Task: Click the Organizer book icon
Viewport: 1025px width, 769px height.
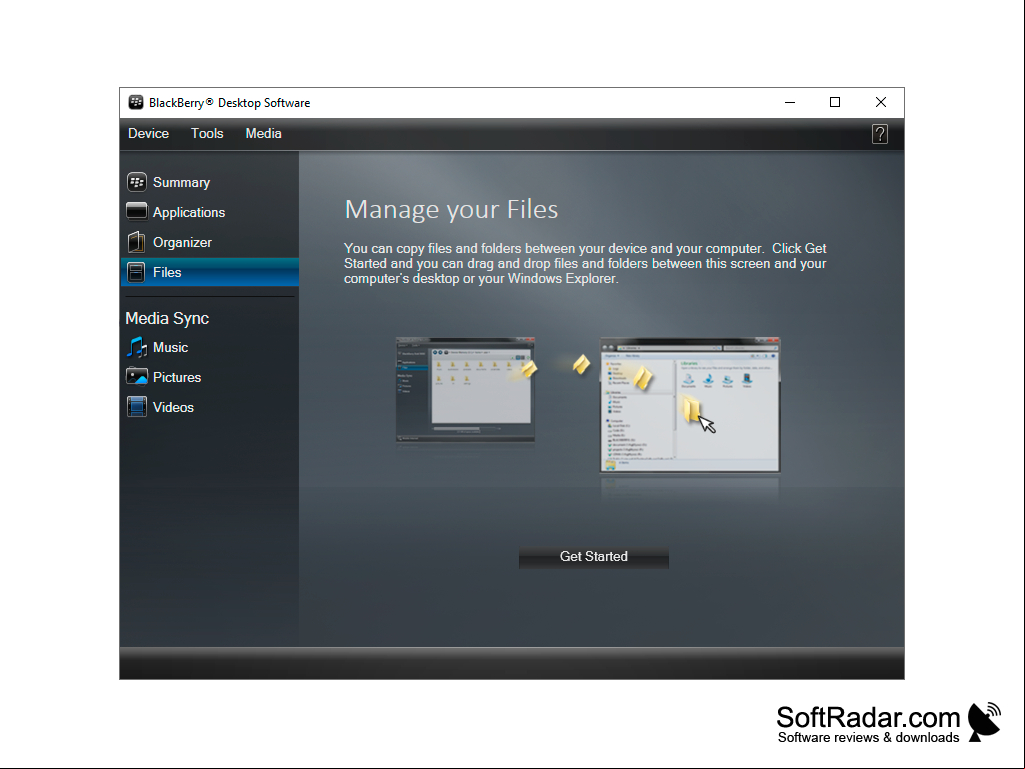Action: pyautogui.click(x=137, y=242)
